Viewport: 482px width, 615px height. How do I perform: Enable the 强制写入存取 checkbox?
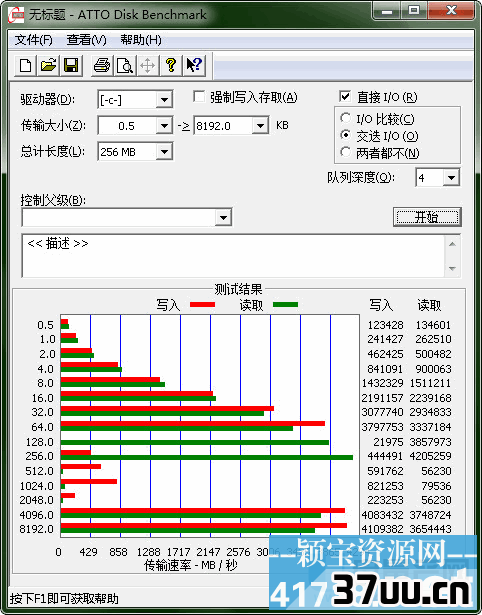[x=200, y=97]
